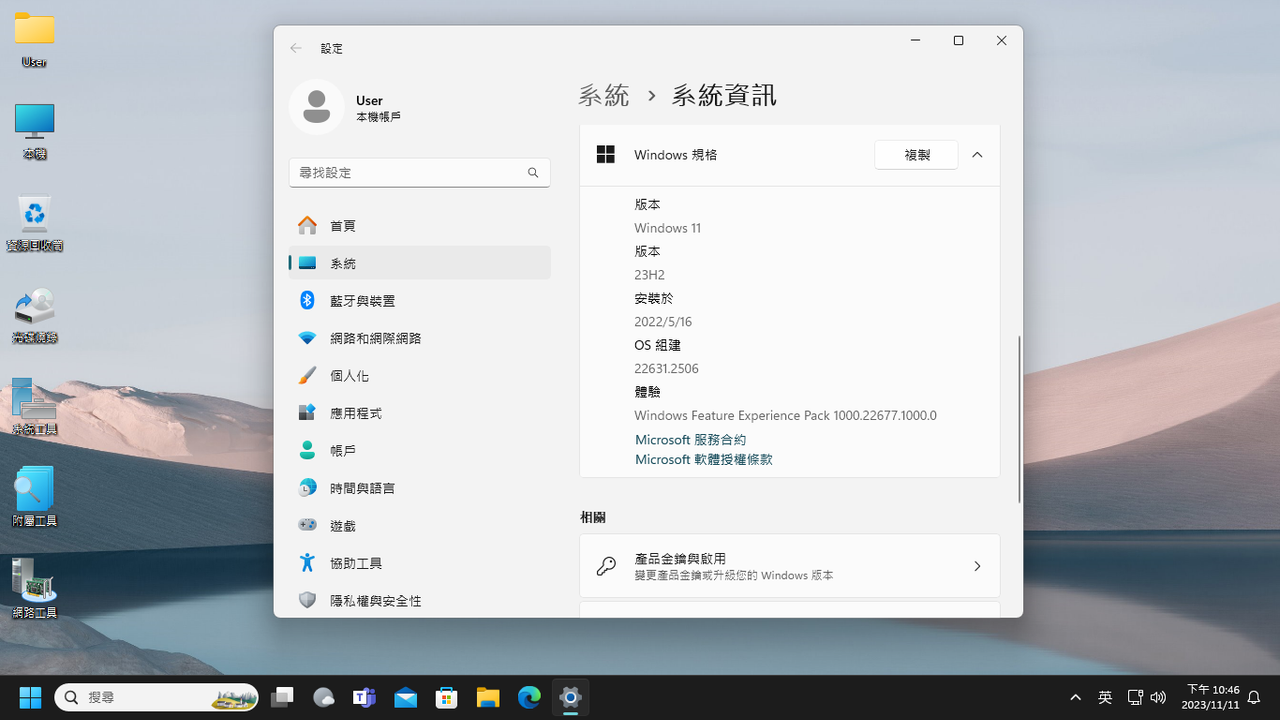Open notification bell on taskbar
Screen dimensions: 1280x720
1253,697
